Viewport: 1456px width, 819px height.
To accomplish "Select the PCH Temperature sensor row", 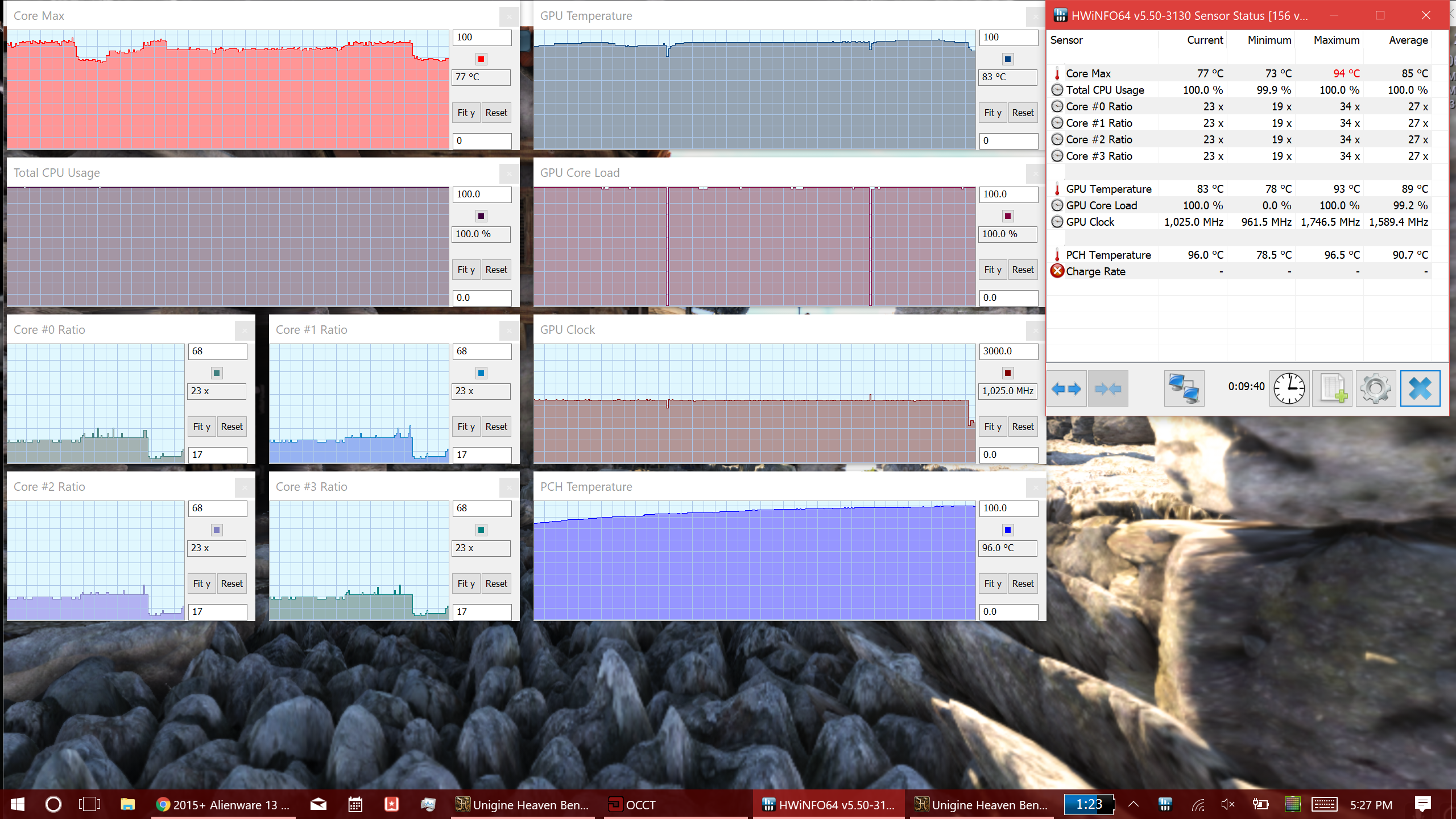I will (x=1240, y=255).
